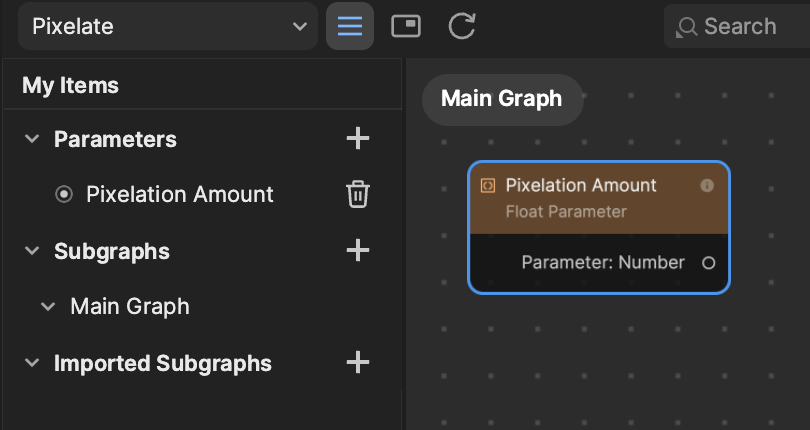The width and height of the screenshot is (810, 430).
Task: Select Pixelation Amount in parameters list
Action: coord(180,194)
